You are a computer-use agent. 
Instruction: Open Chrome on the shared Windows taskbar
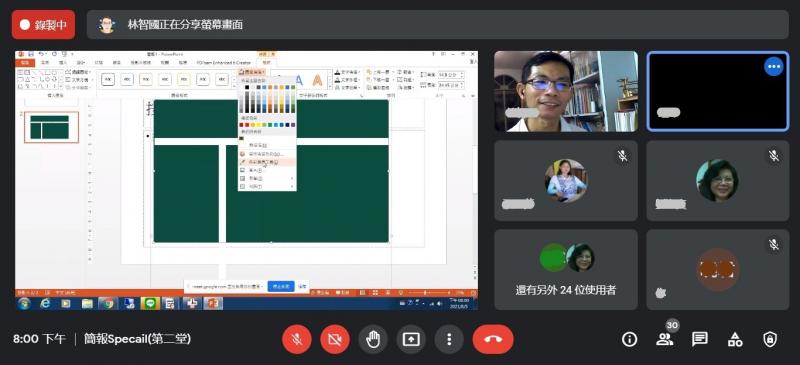(x=107, y=304)
